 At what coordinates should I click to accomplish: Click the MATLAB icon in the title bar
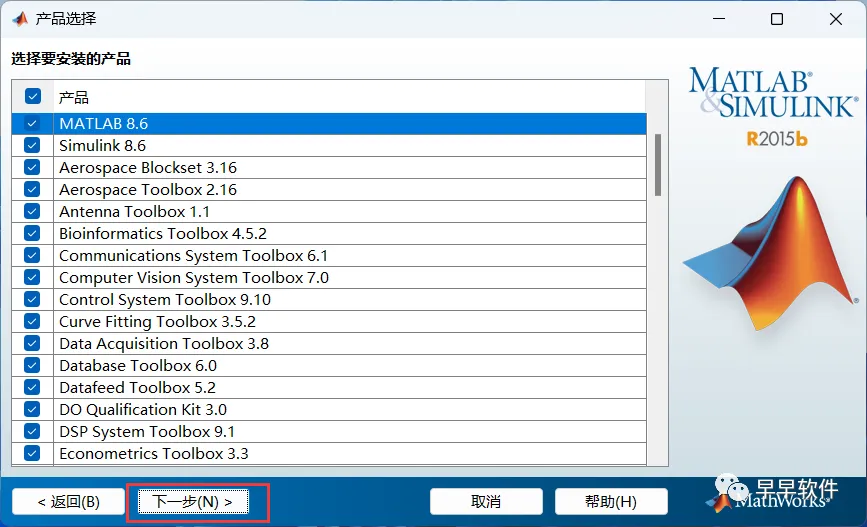tap(20, 19)
